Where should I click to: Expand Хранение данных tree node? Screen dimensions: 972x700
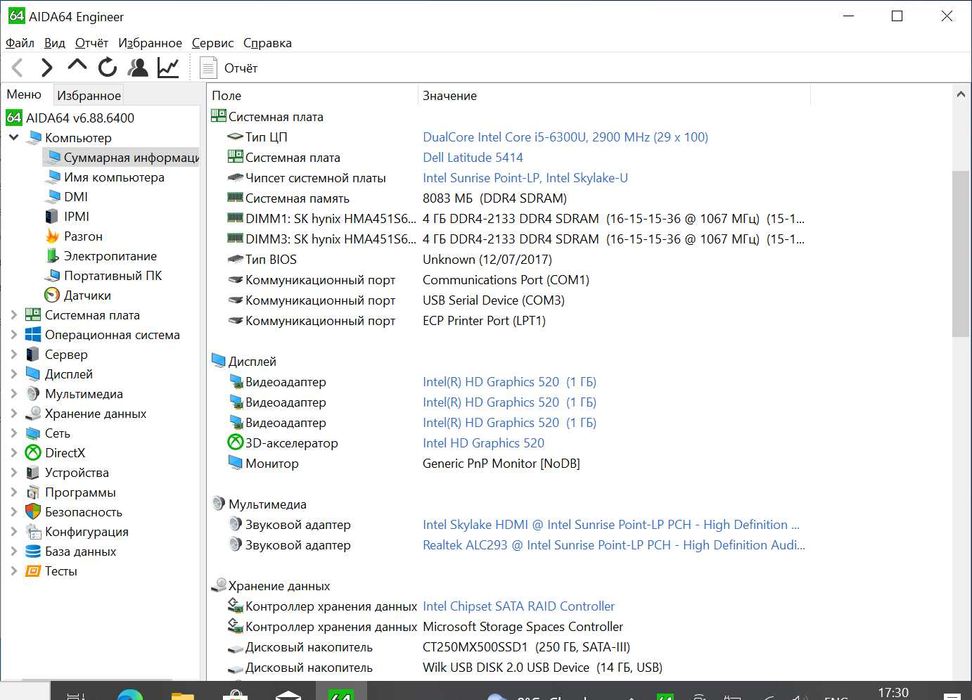coord(14,414)
